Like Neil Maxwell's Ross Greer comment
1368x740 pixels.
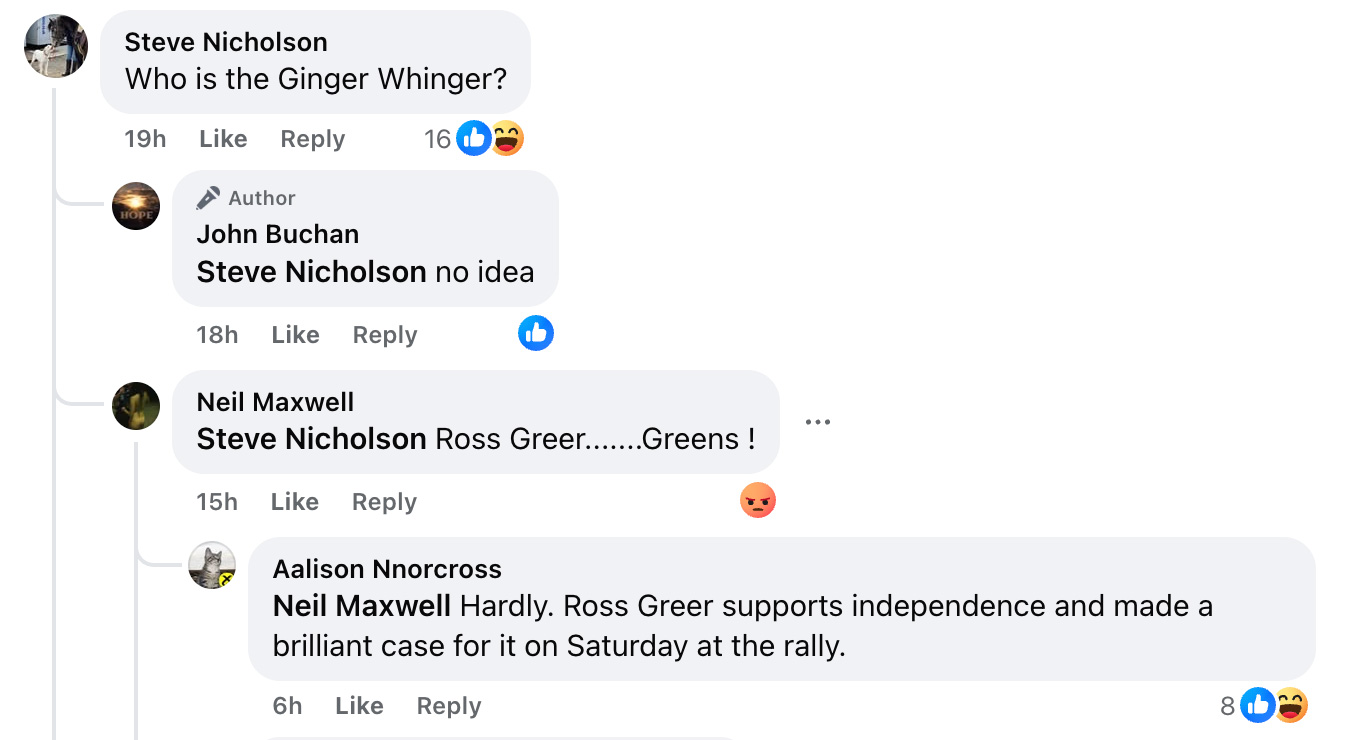click(294, 502)
